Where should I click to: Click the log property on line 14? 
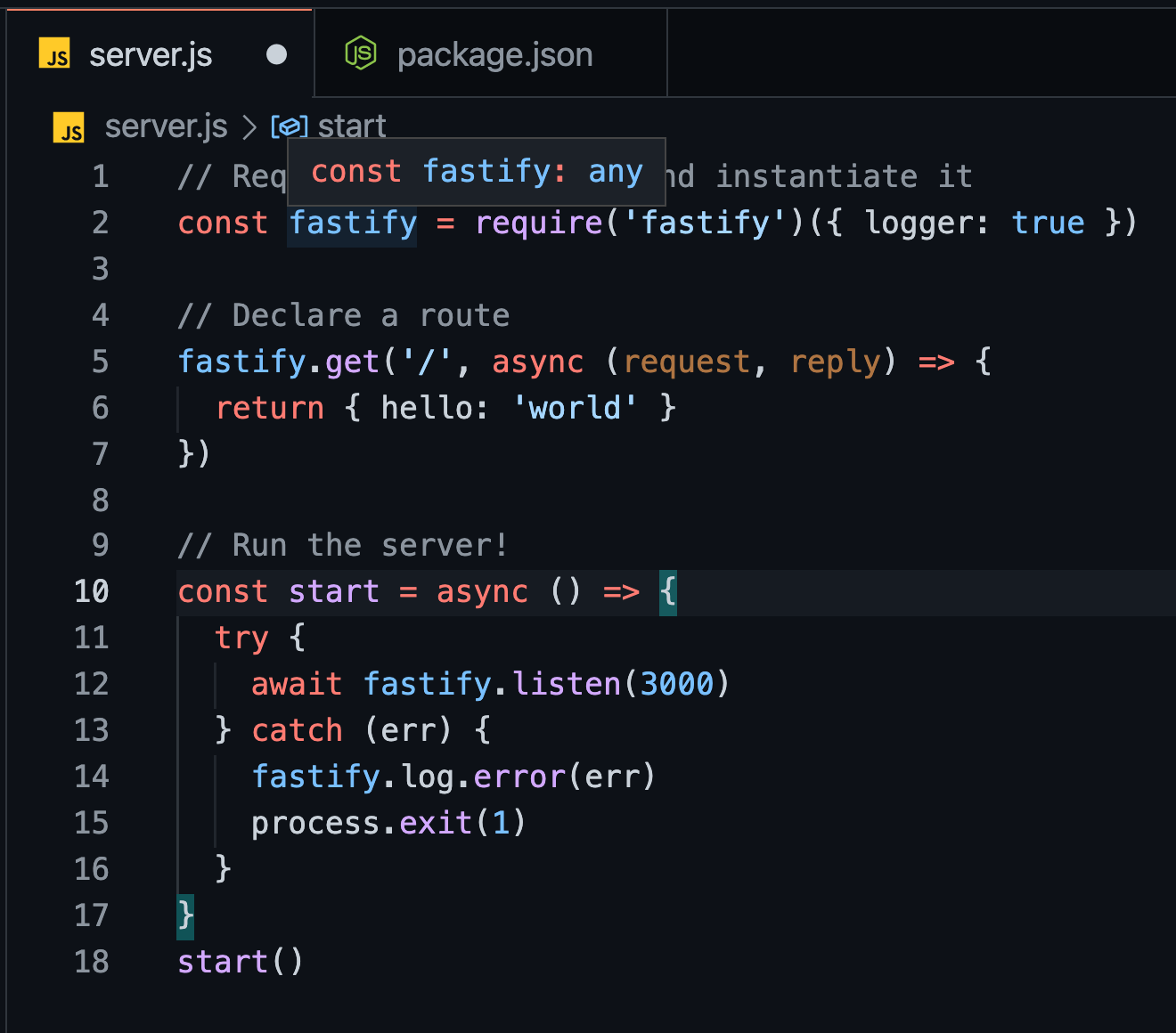click(427, 777)
